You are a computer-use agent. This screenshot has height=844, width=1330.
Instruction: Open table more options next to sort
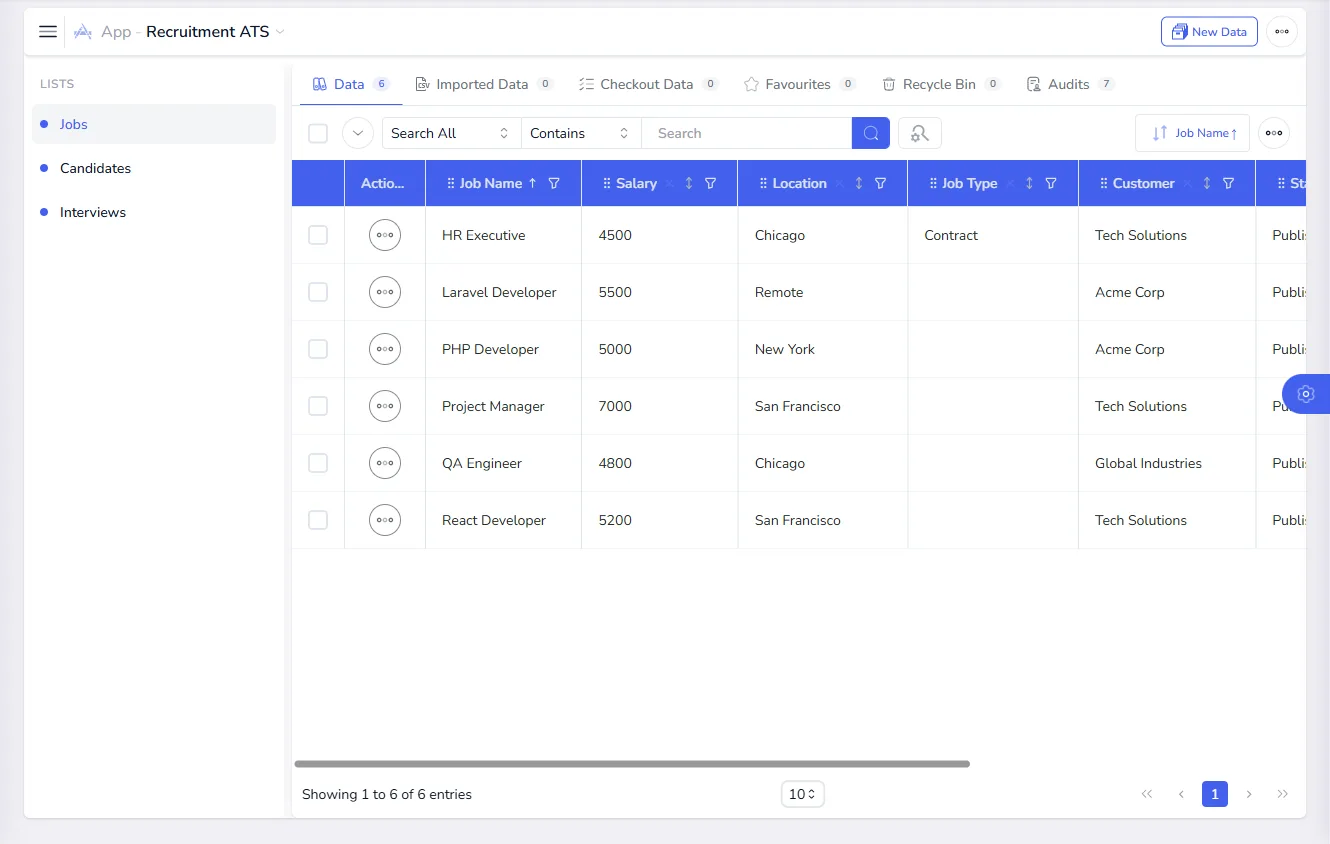1274,133
